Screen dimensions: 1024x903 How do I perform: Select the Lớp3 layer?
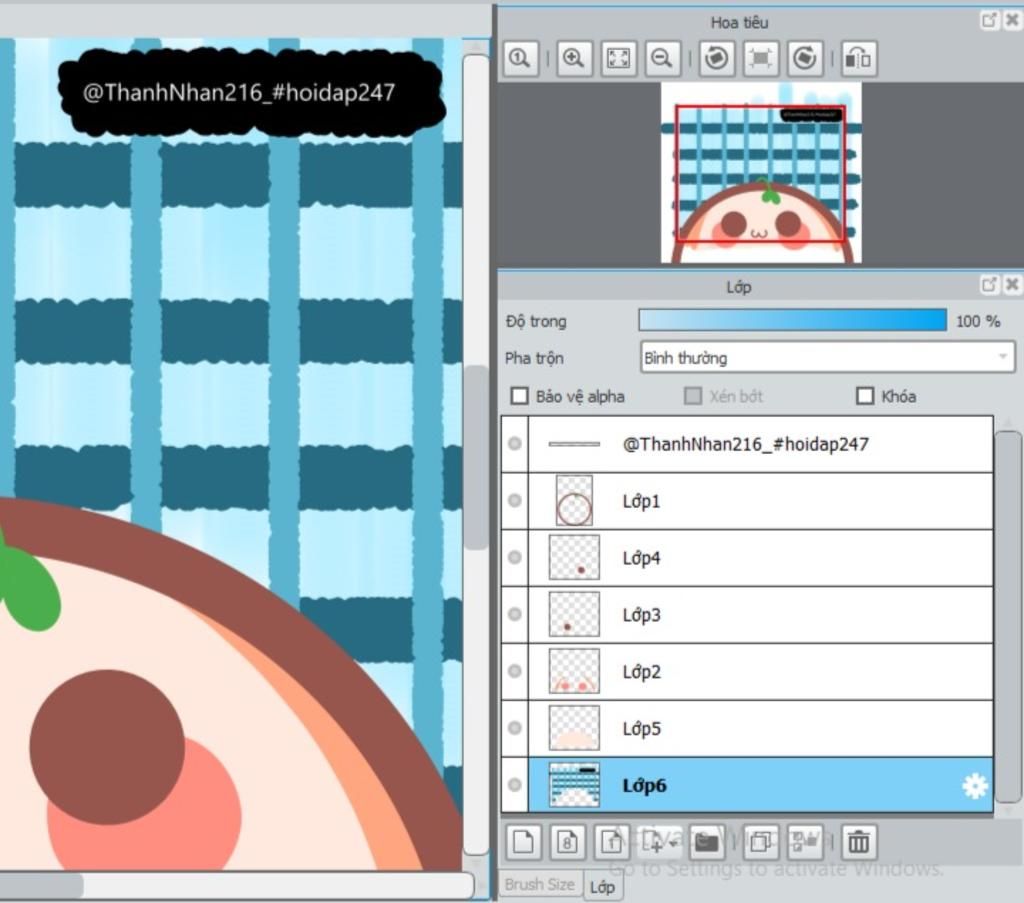point(760,615)
